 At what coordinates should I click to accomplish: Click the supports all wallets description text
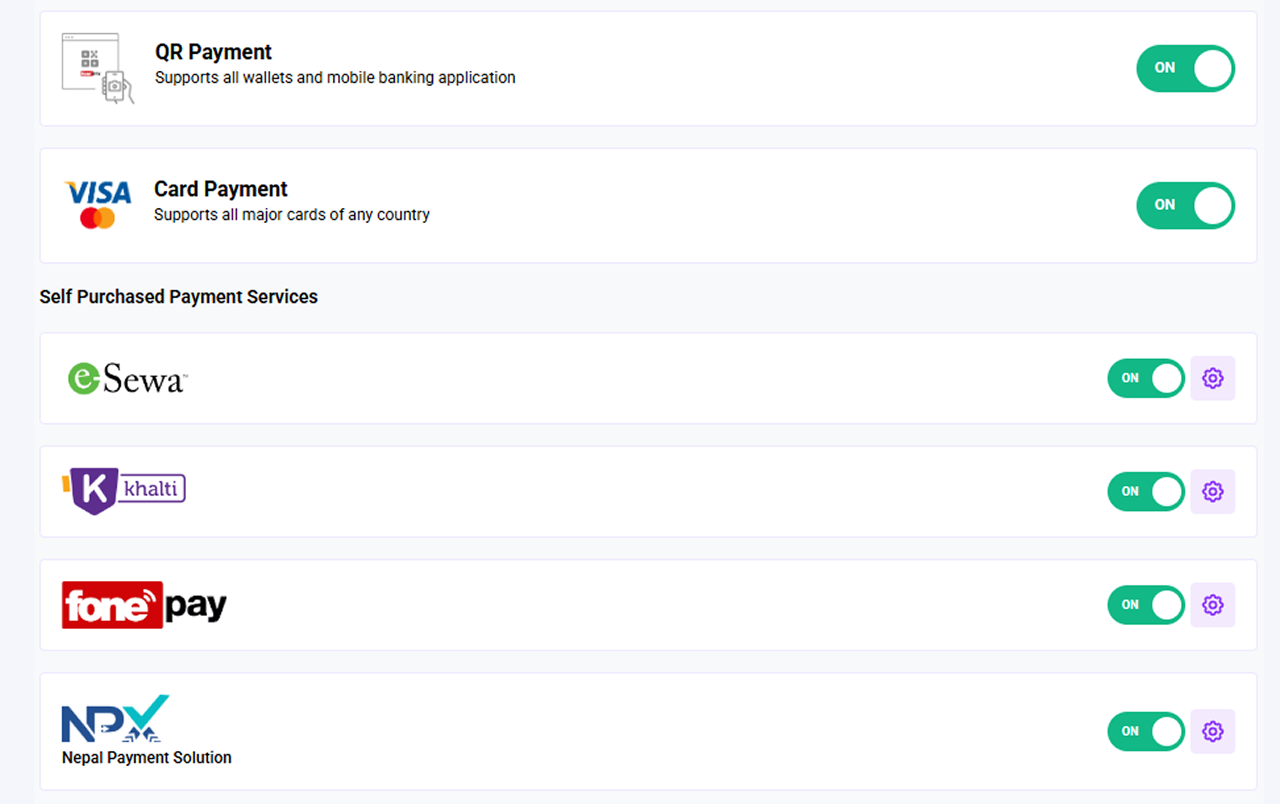coord(334,77)
